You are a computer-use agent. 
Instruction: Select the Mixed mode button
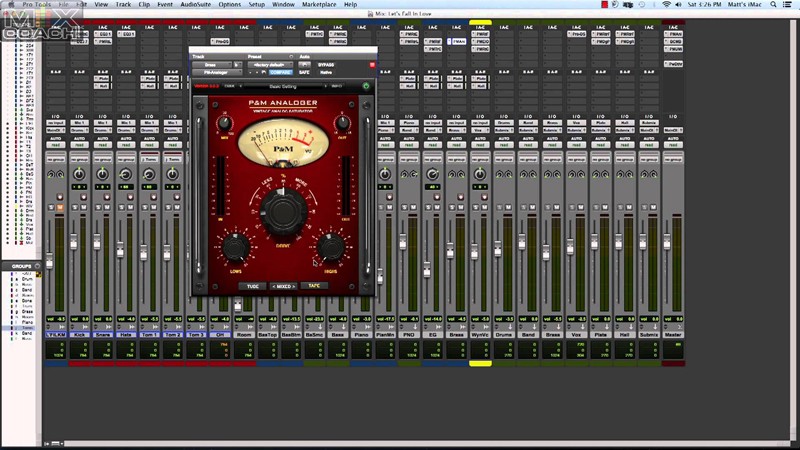[283, 286]
